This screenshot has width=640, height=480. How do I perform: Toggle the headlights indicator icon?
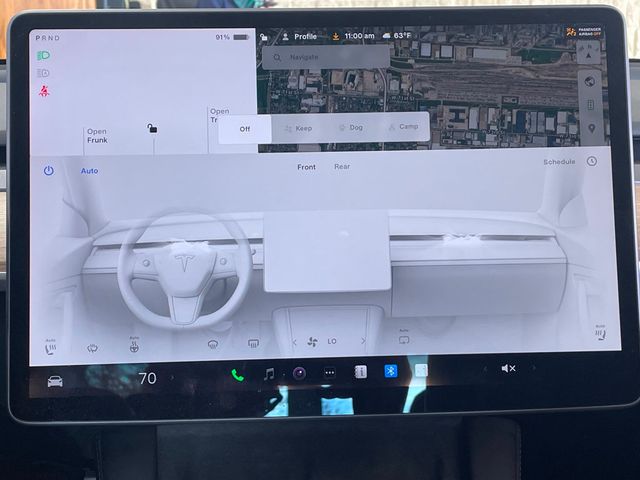coord(43,56)
